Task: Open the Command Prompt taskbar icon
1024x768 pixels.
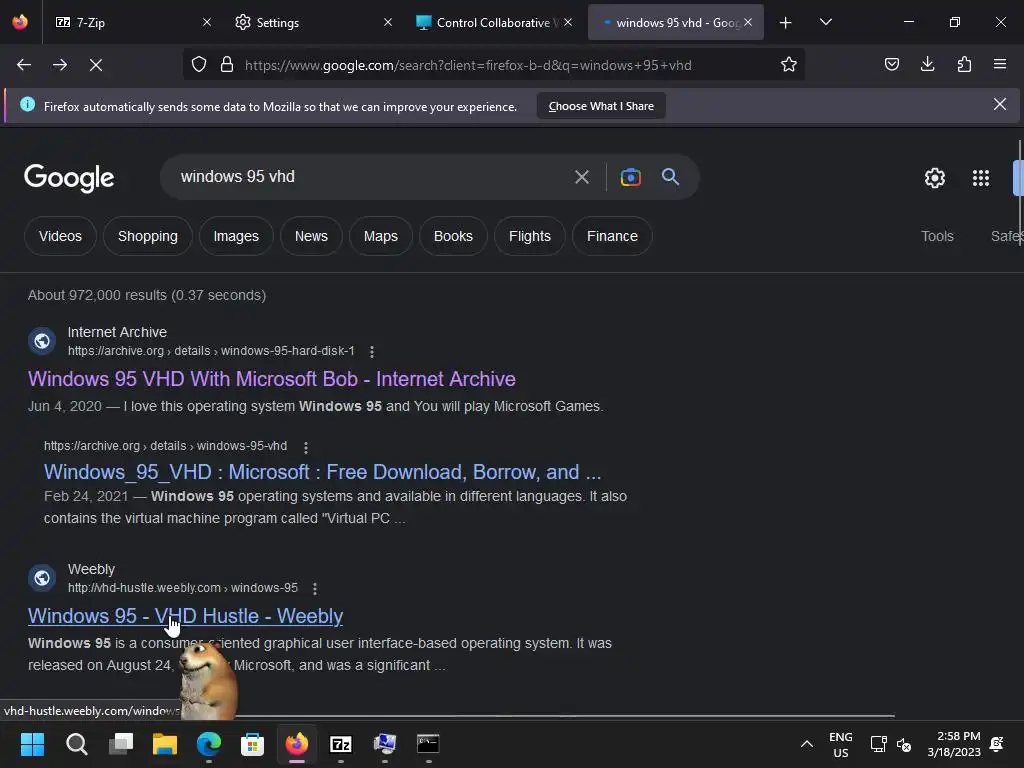Action: pos(428,744)
